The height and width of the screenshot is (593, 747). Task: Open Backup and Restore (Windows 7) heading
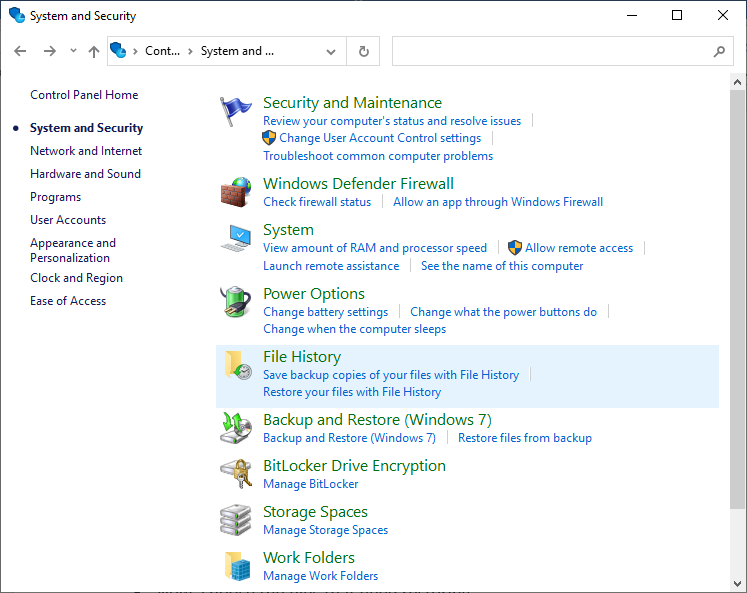coord(377,420)
